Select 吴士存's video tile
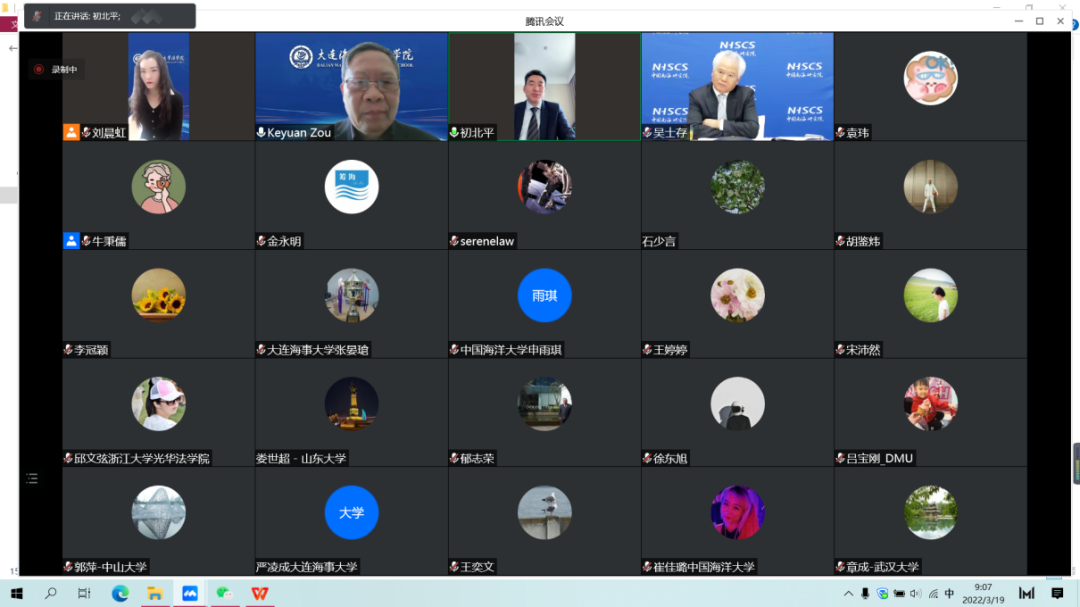 [737, 86]
